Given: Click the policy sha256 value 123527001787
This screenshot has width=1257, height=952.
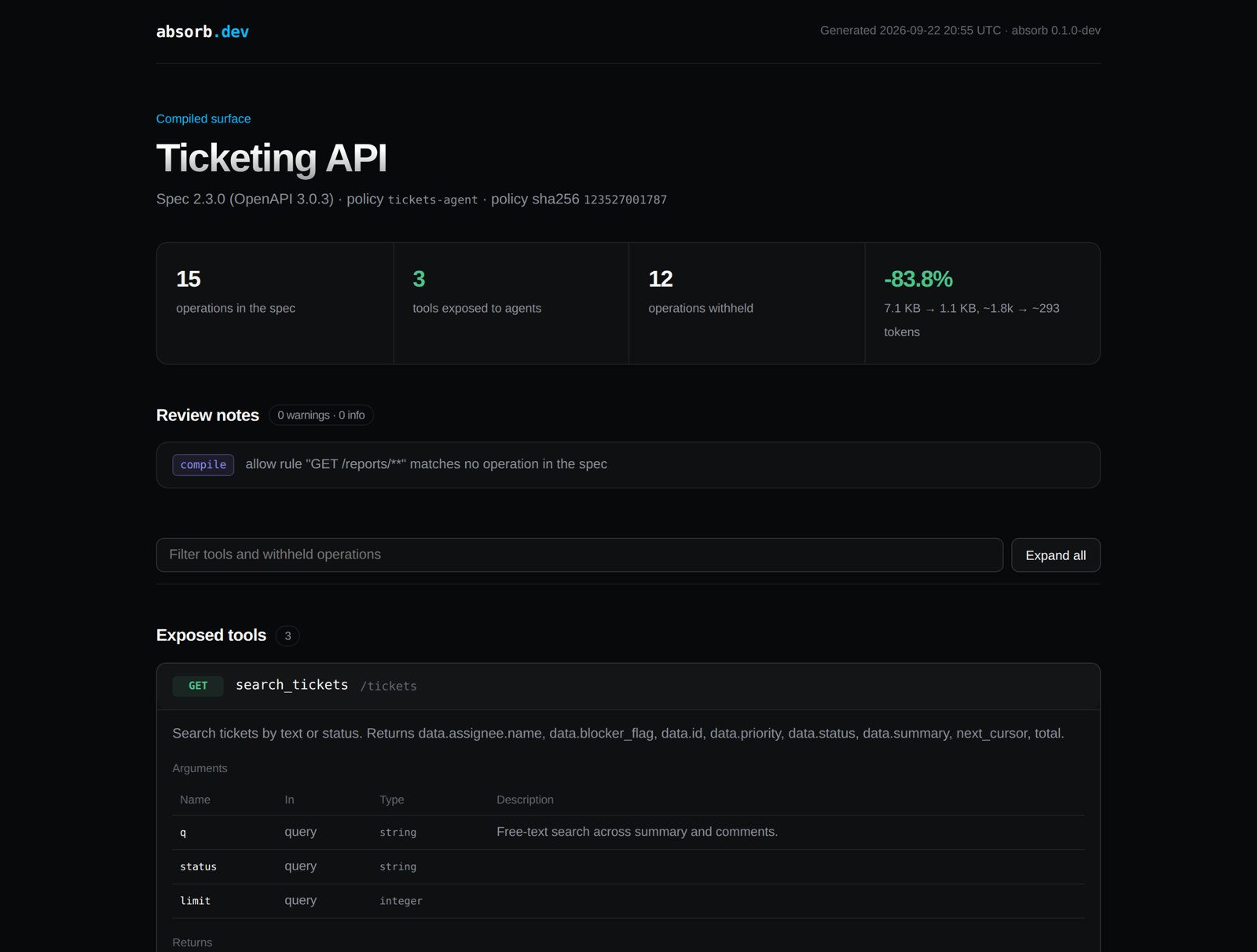Looking at the screenshot, I should (625, 200).
